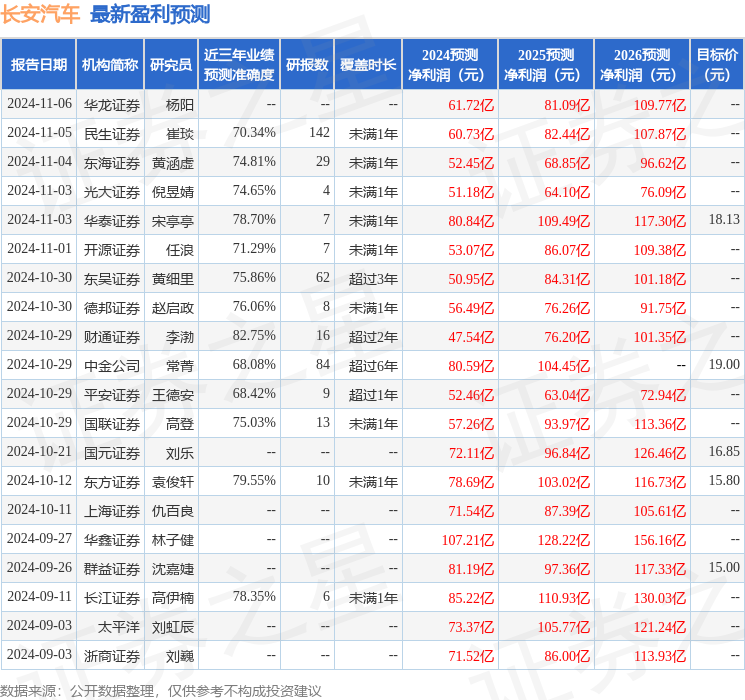Screen dimensions: 745x700
Task: Click the report count 84
Action: [323, 364]
